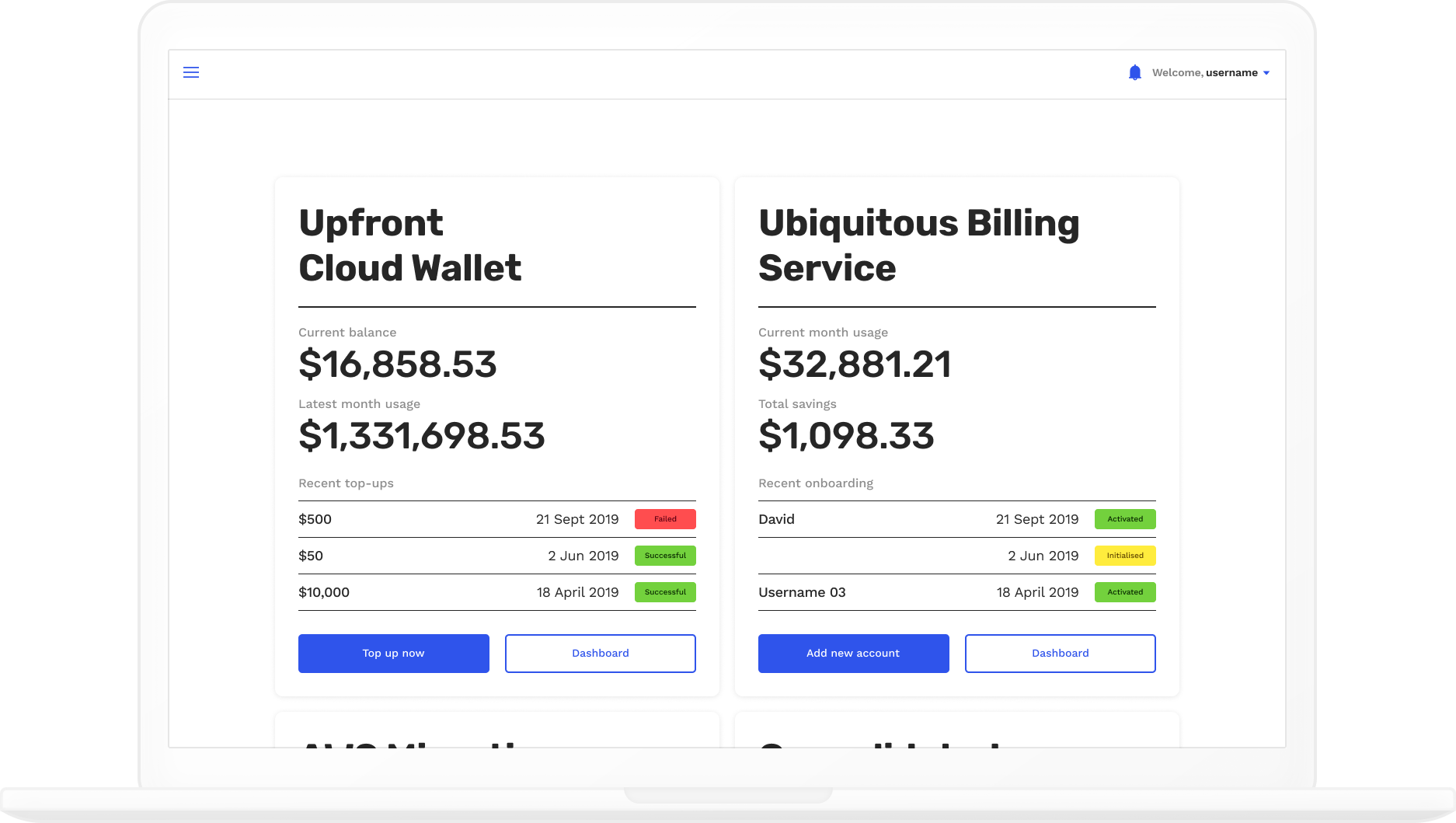This screenshot has width=1456, height=823.
Task: Open Dashboard in Ubiquitous Billing Service card
Action: (x=1061, y=654)
